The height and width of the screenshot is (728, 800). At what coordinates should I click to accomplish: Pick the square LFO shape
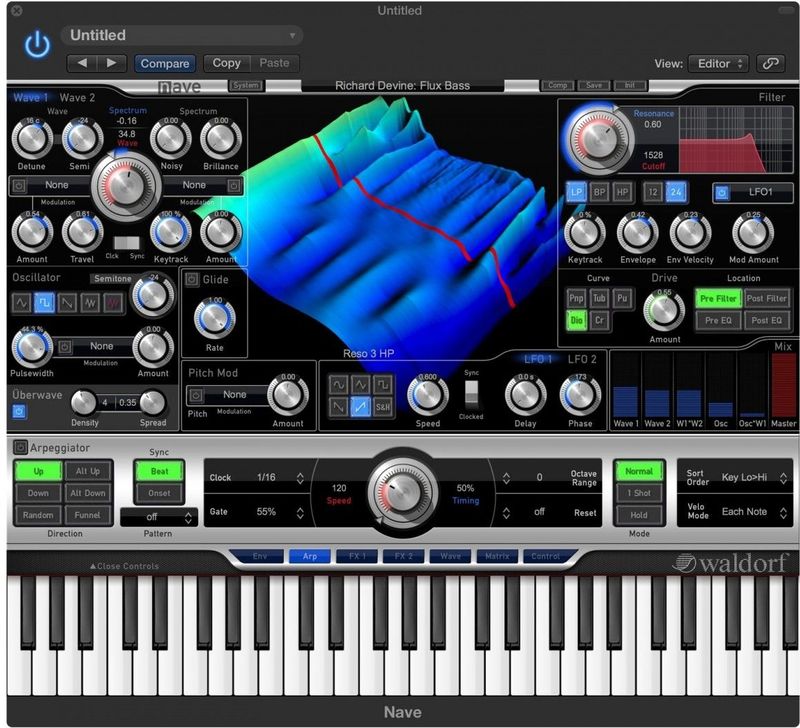(x=383, y=385)
